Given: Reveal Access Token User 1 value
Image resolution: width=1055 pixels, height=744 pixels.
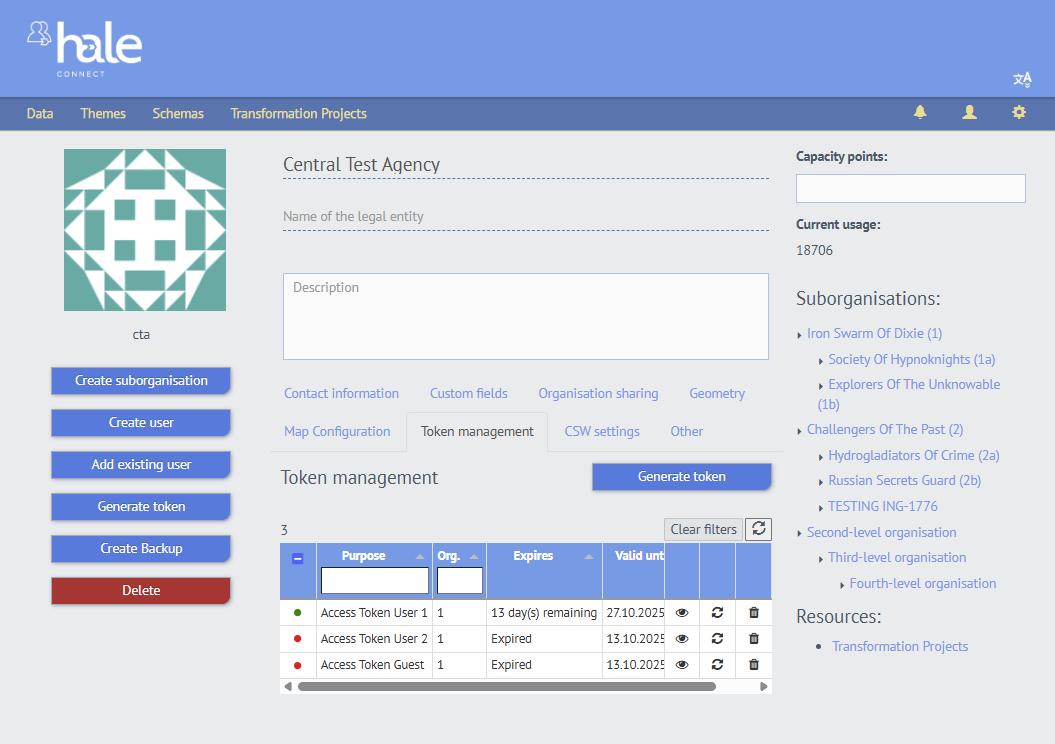Looking at the screenshot, I should [x=683, y=612].
